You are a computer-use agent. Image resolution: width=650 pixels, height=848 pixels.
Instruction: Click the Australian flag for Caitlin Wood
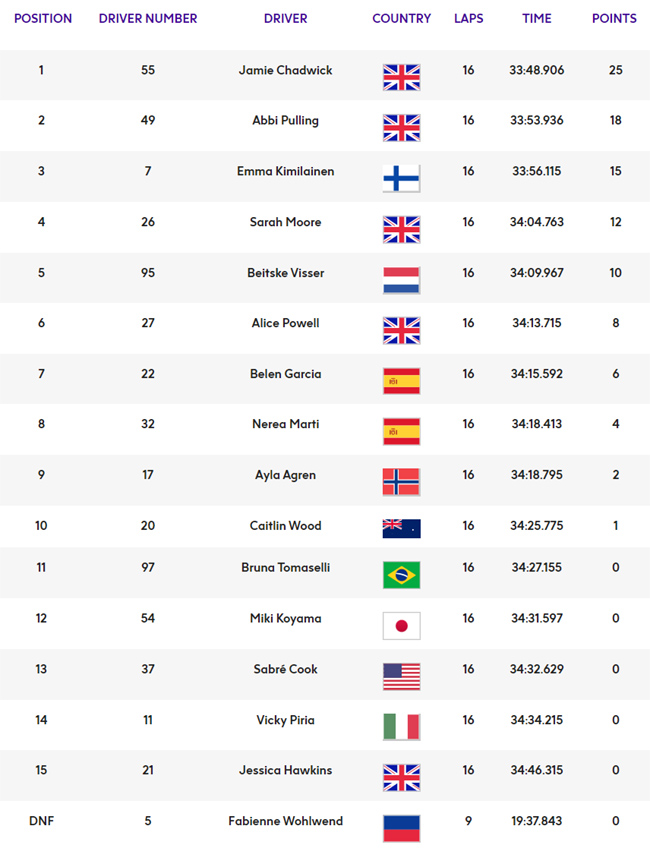(x=401, y=528)
